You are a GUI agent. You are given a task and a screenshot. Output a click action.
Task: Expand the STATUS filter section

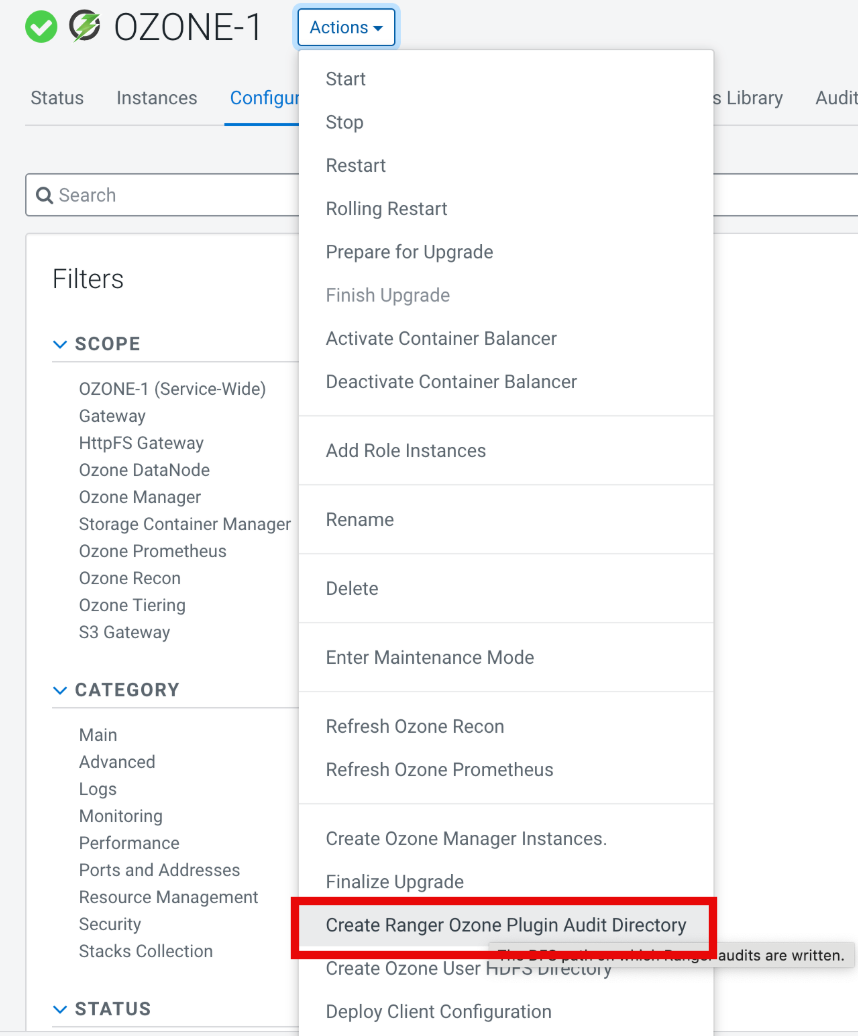point(59,1009)
